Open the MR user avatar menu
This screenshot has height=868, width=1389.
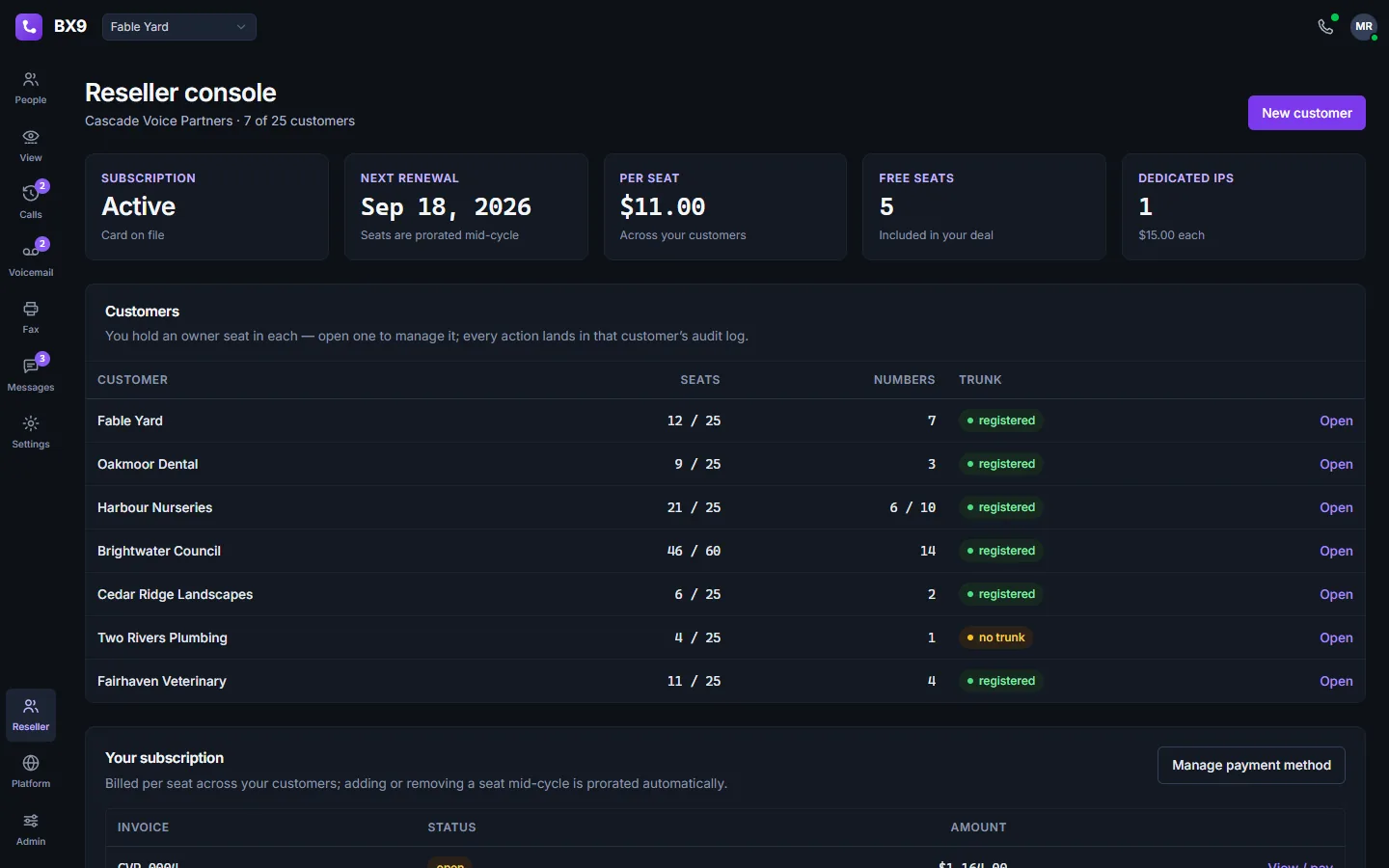click(x=1364, y=27)
